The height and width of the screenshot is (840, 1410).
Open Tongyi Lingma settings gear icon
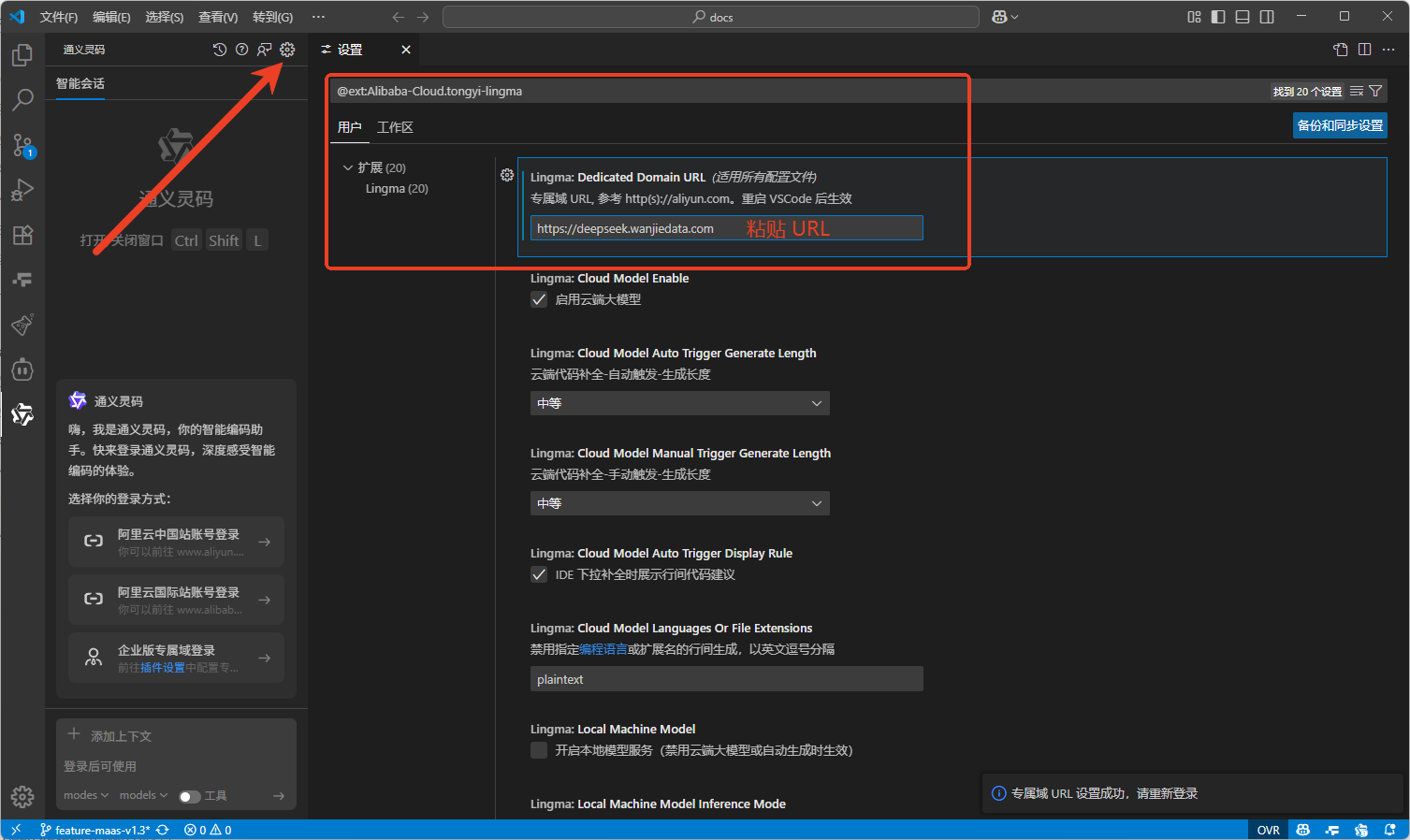click(x=287, y=50)
